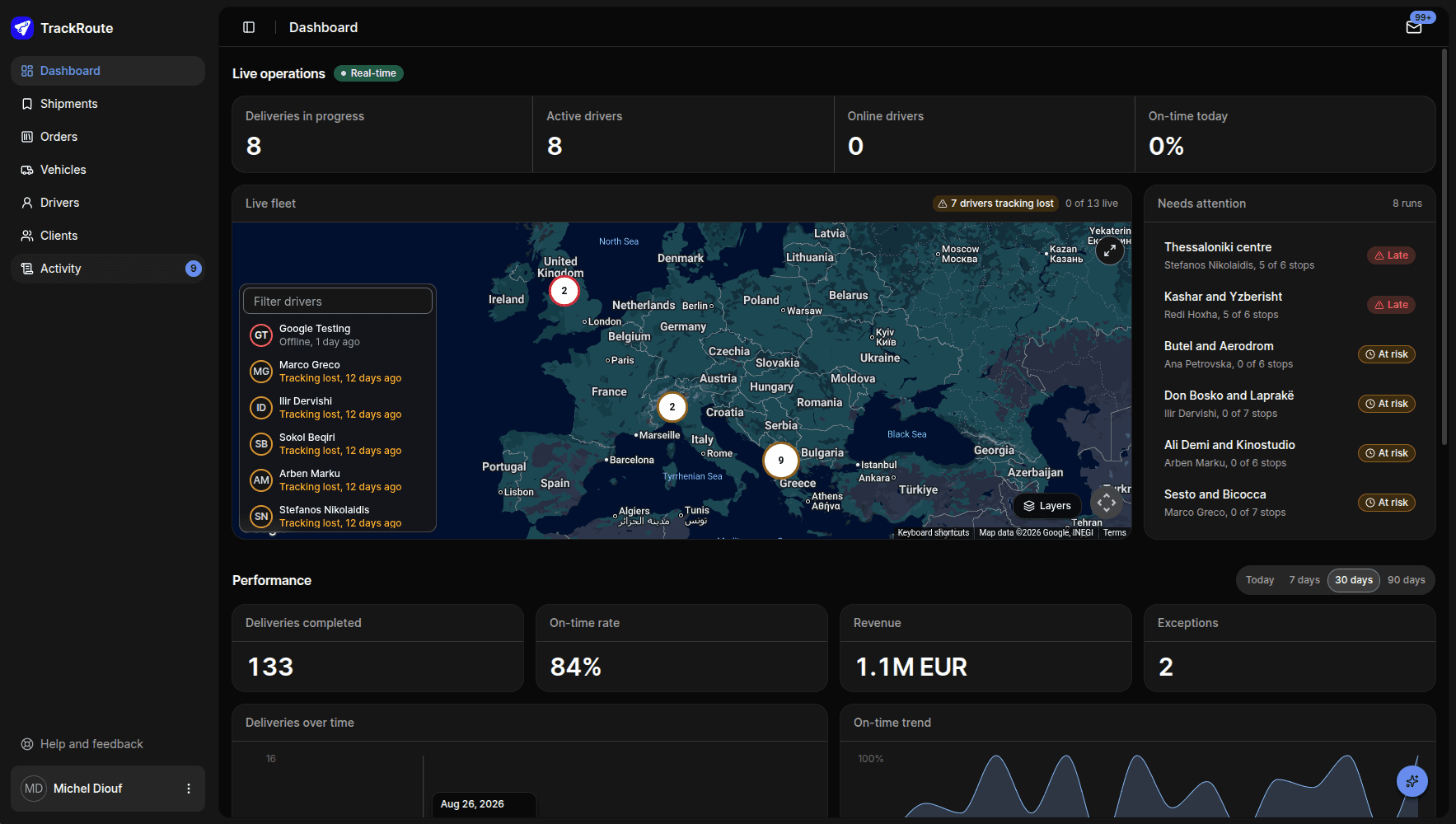The image size is (1456, 824).
Task: Focus the Filter drivers input
Action: tap(338, 301)
